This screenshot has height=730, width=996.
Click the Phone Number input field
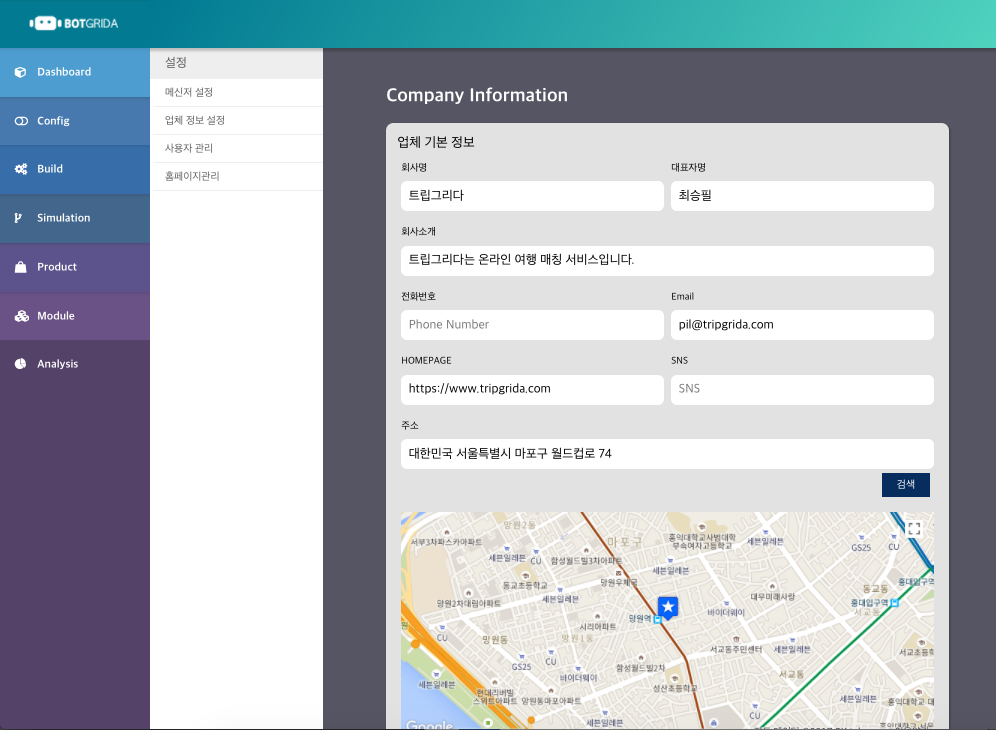pos(532,325)
